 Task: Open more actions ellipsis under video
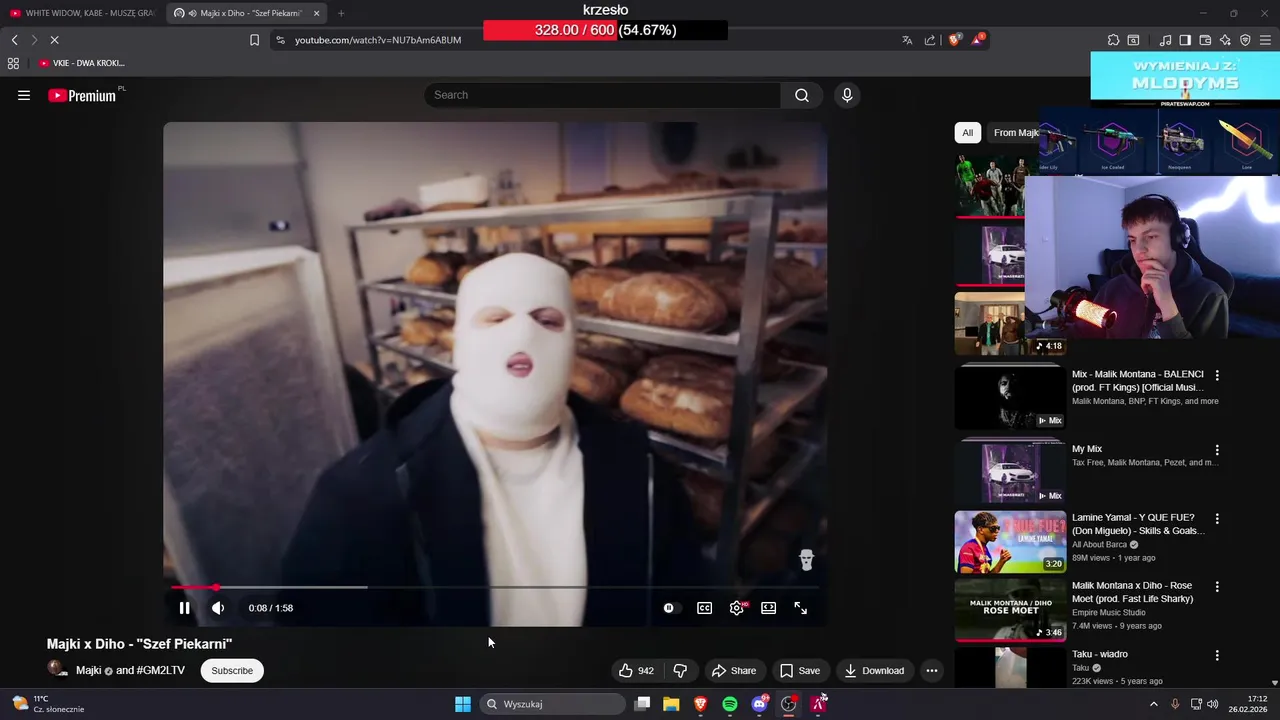(932, 671)
